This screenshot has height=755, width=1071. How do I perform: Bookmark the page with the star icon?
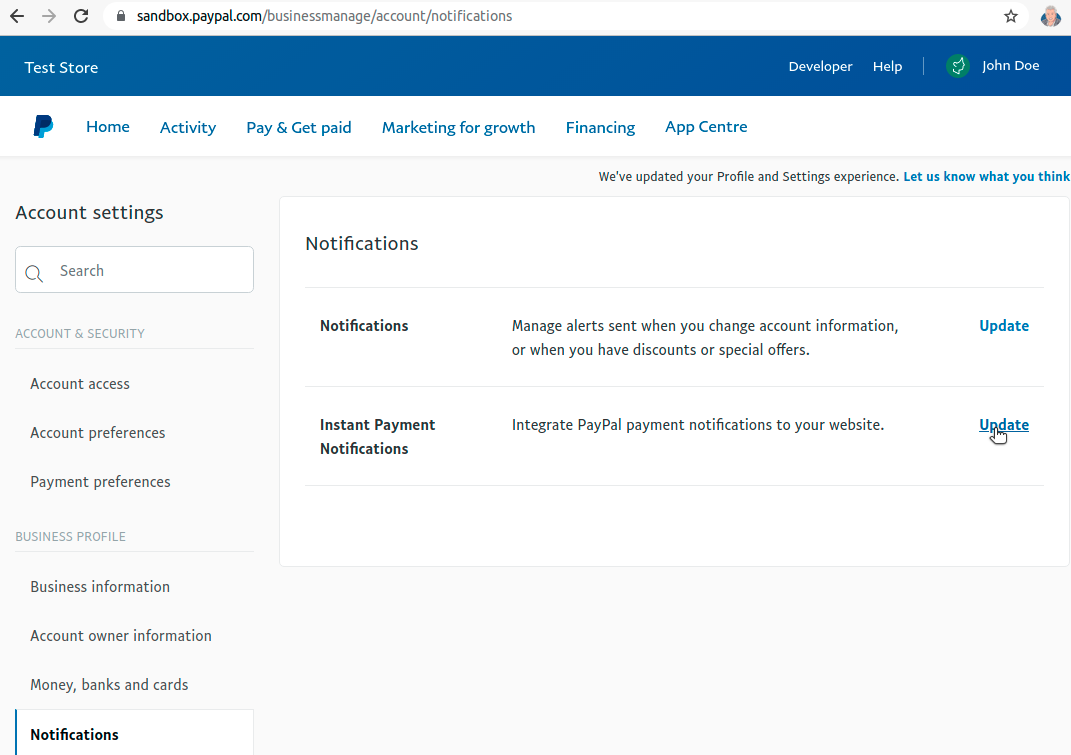[1011, 16]
